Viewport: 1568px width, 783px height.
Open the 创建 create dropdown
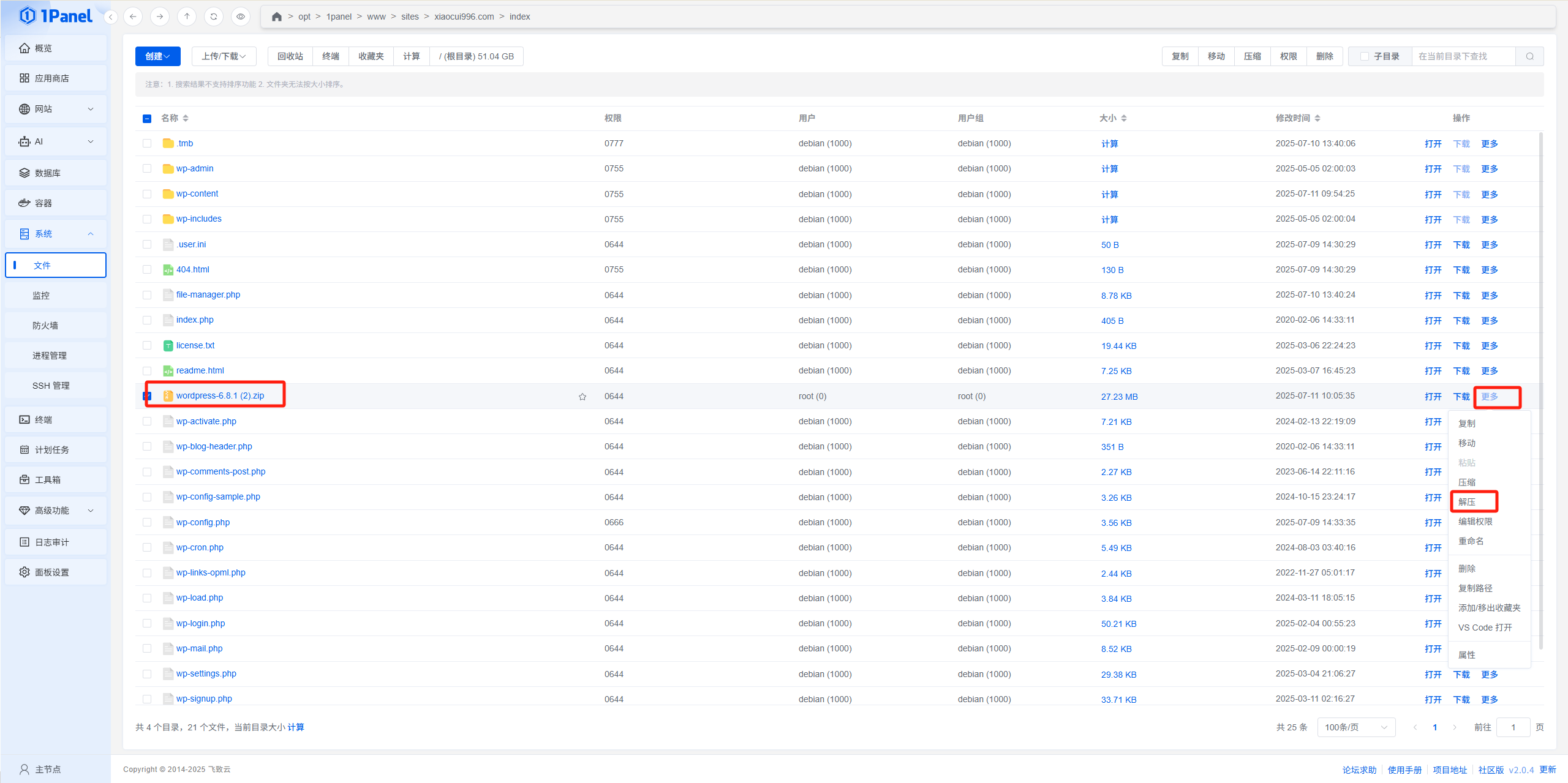[157, 56]
